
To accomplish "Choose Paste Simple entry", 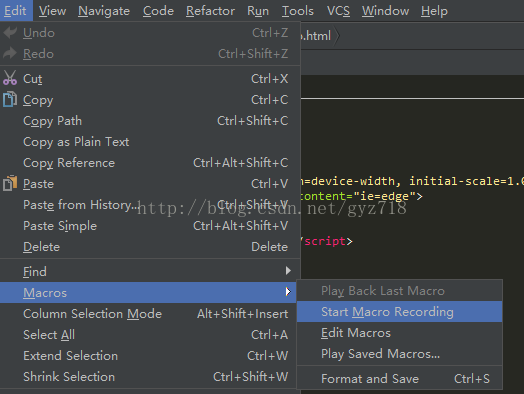I will coord(150,226).
